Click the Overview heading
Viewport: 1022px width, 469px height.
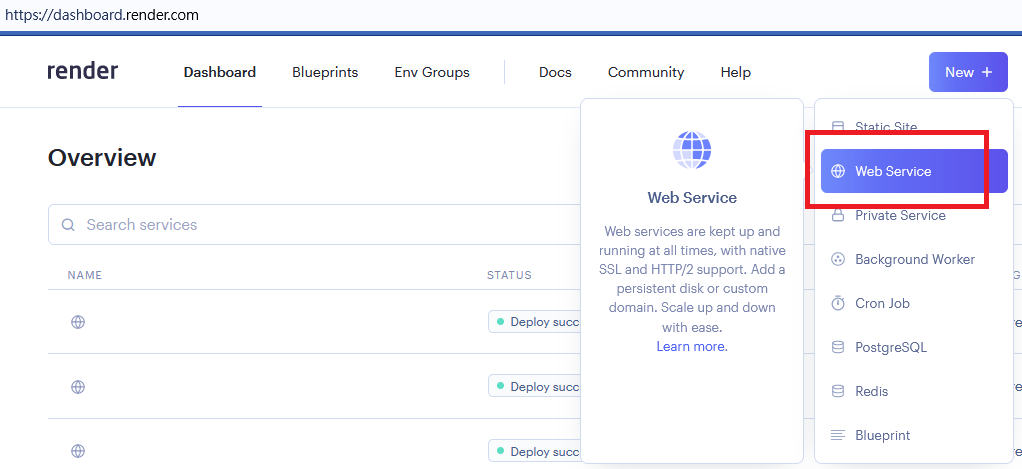click(102, 158)
